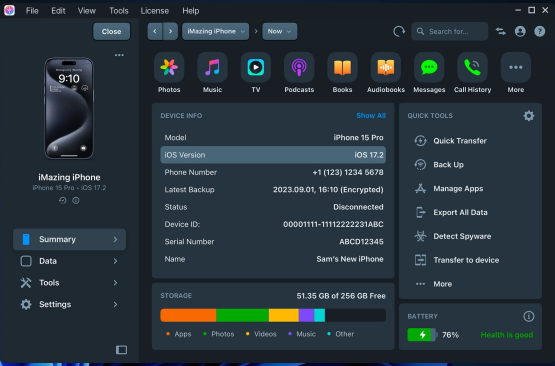Open the Podcasts app icon
The width and height of the screenshot is (555, 366).
click(299, 67)
